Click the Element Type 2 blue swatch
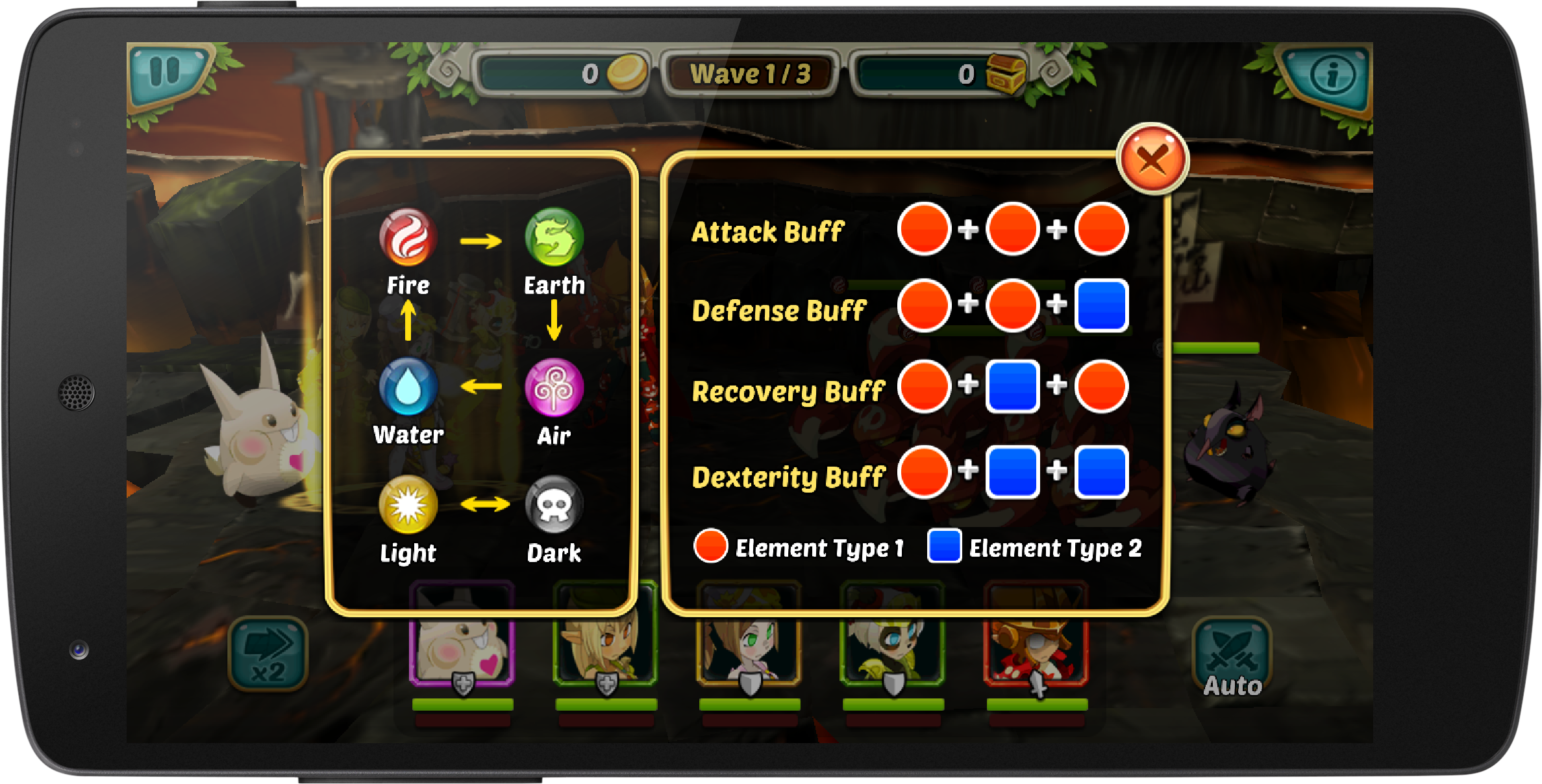Viewport: 1542px width, 784px height. click(944, 545)
